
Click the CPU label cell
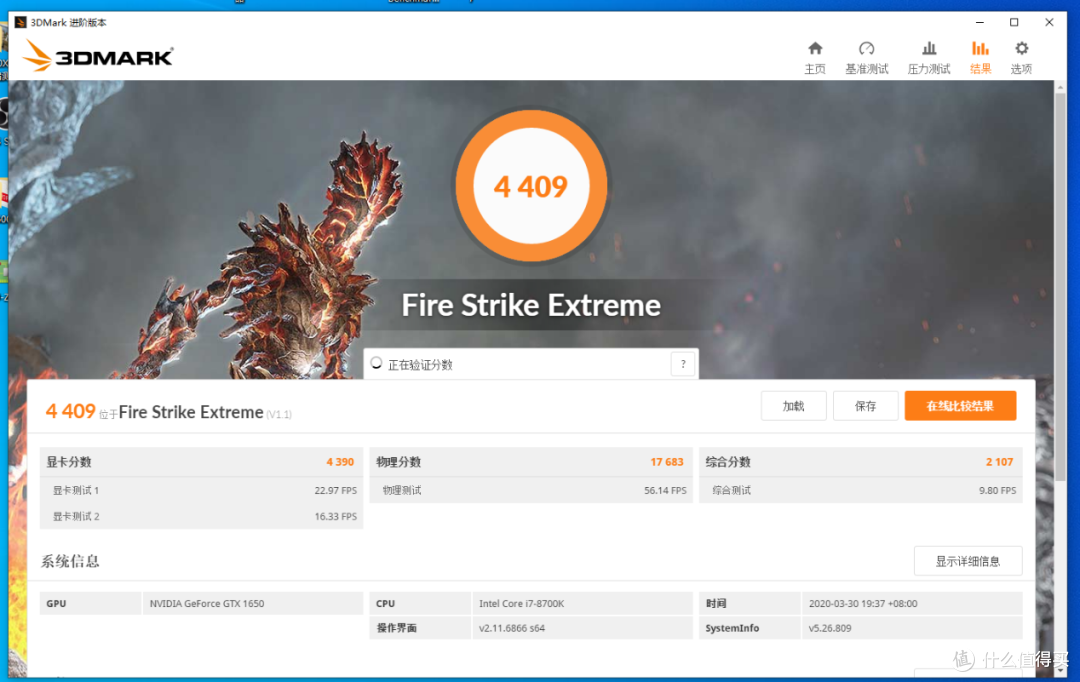(420, 603)
